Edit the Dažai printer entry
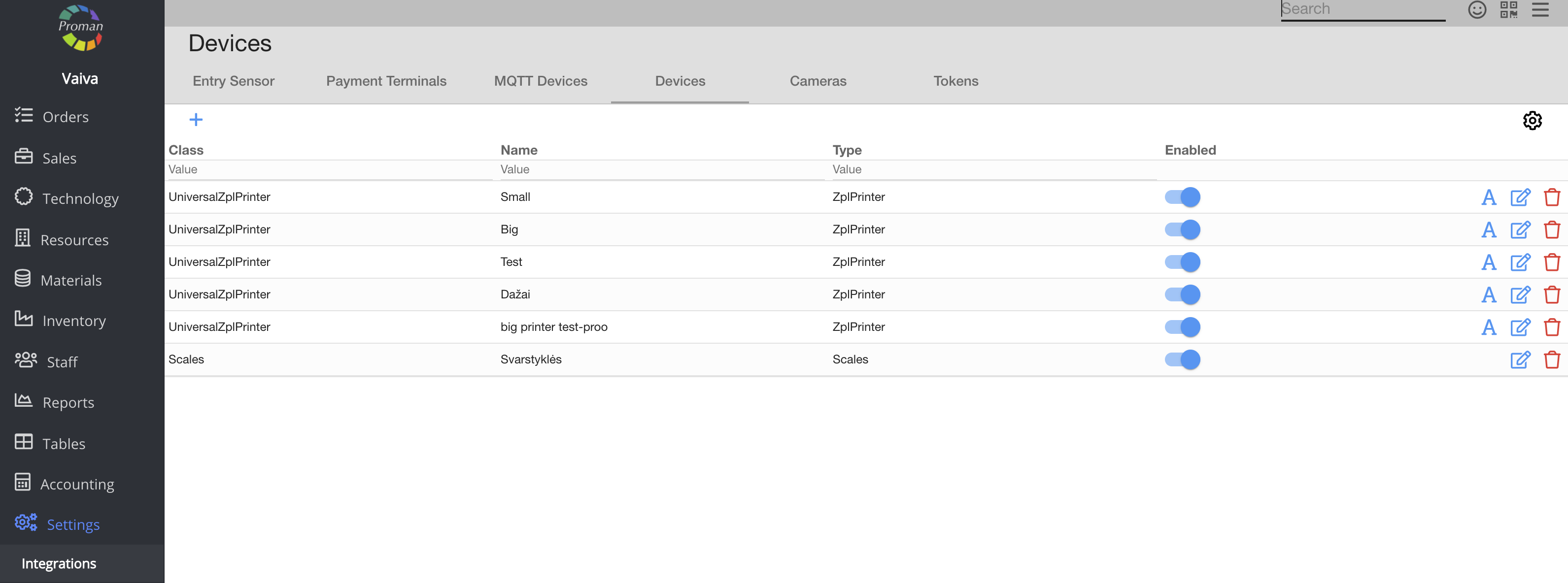Screen dimensions: 1568x583 tap(1520, 295)
